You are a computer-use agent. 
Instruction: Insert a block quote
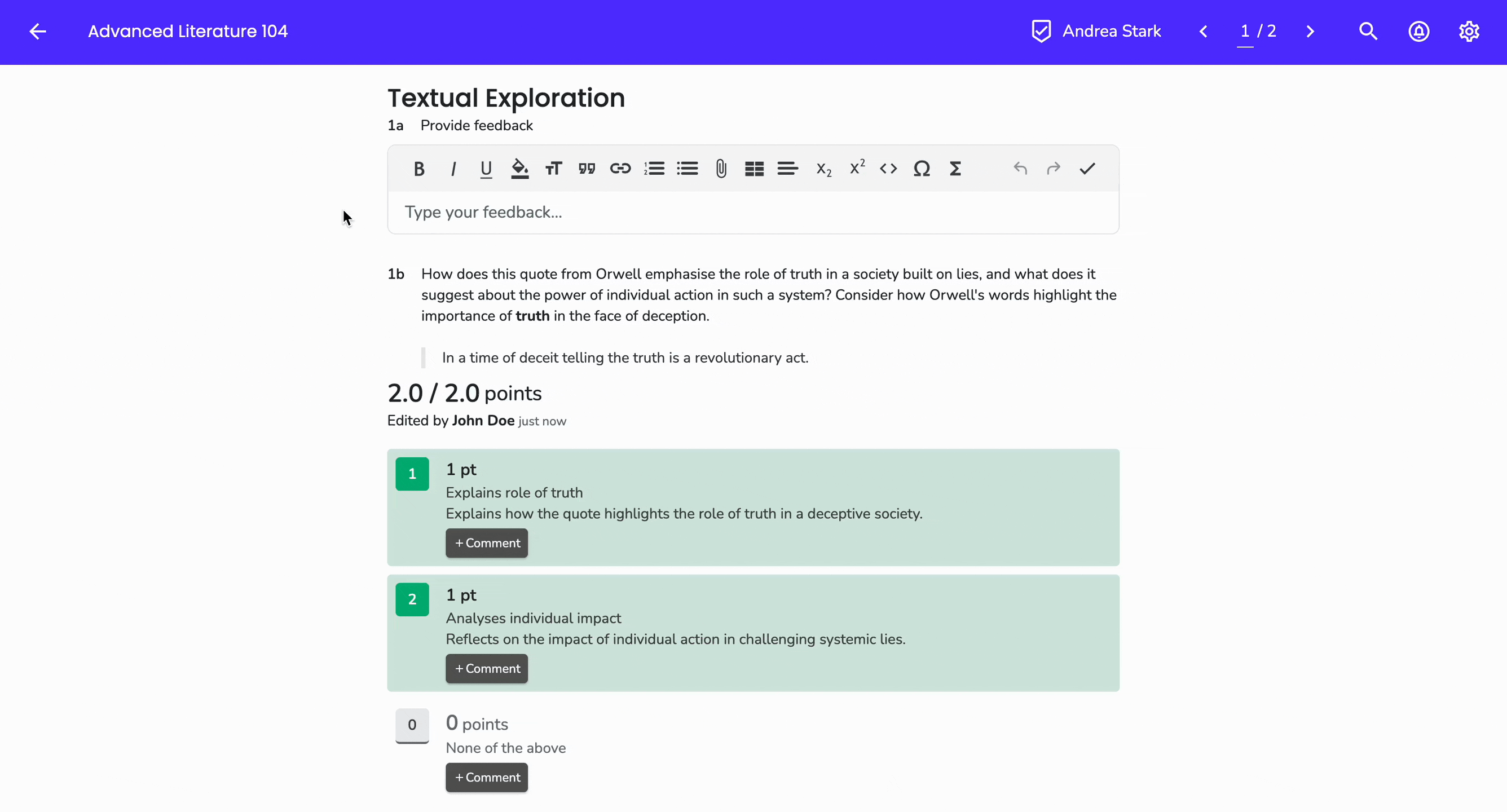587,169
